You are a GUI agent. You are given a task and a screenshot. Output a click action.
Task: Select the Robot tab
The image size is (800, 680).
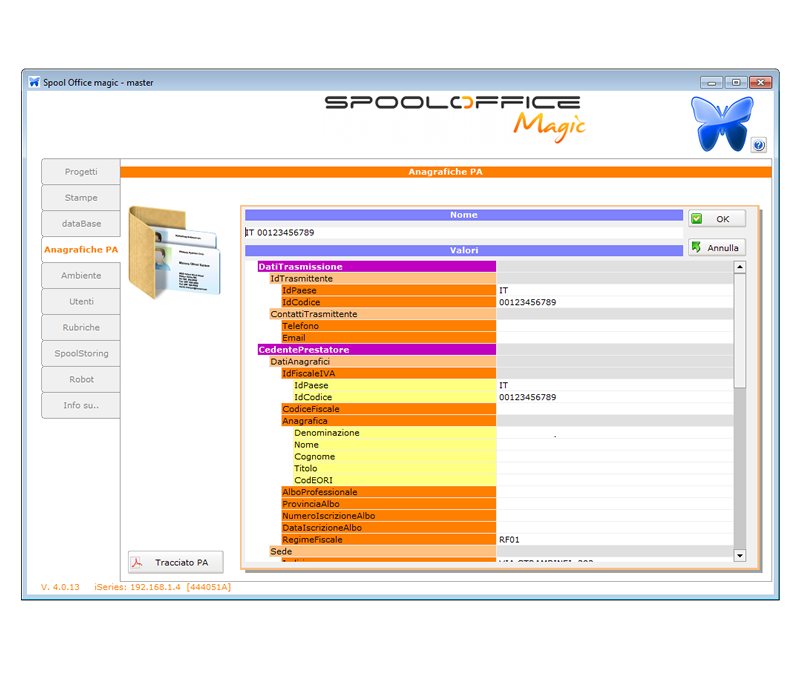[x=81, y=380]
